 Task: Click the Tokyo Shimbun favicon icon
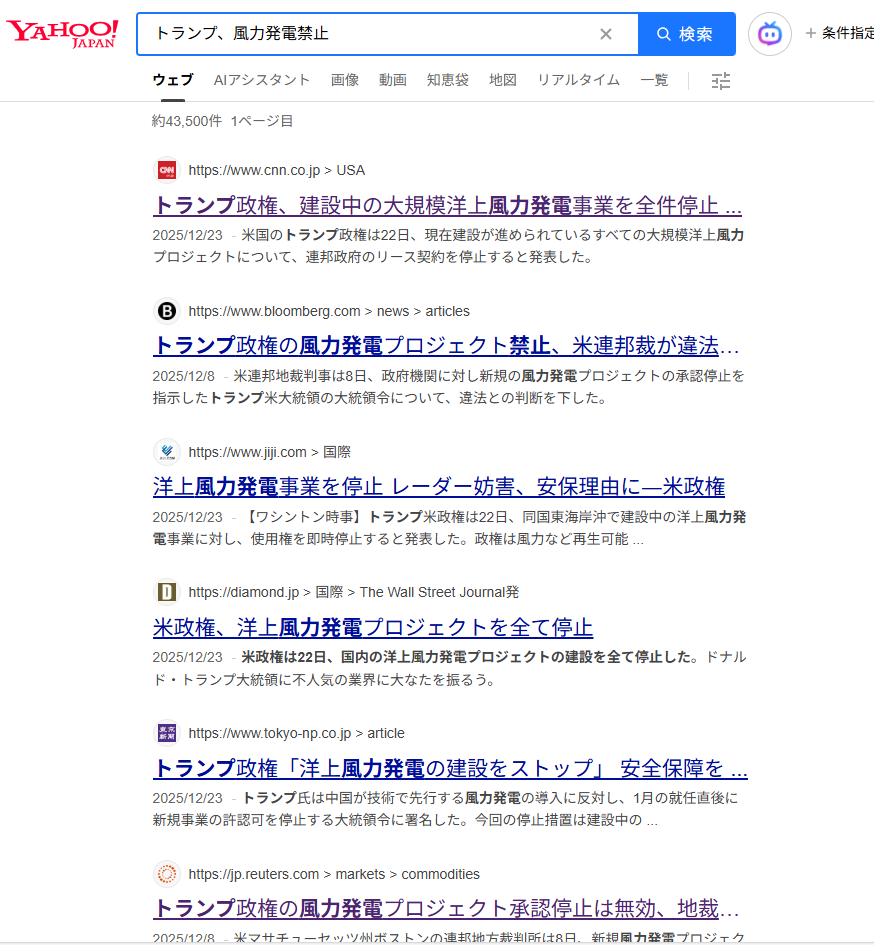tap(167, 733)
